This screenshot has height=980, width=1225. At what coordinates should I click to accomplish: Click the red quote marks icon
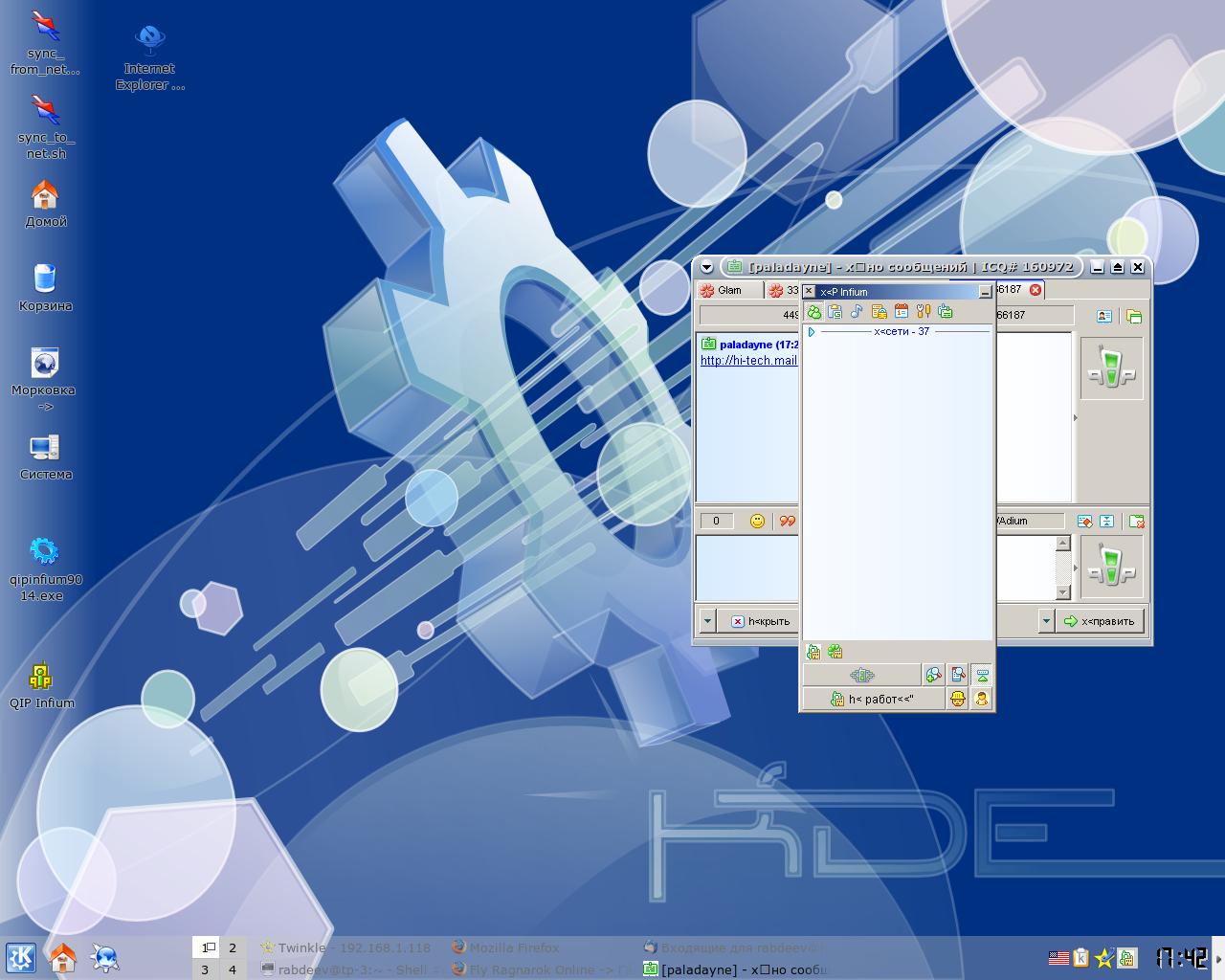(x=787, y=521)
